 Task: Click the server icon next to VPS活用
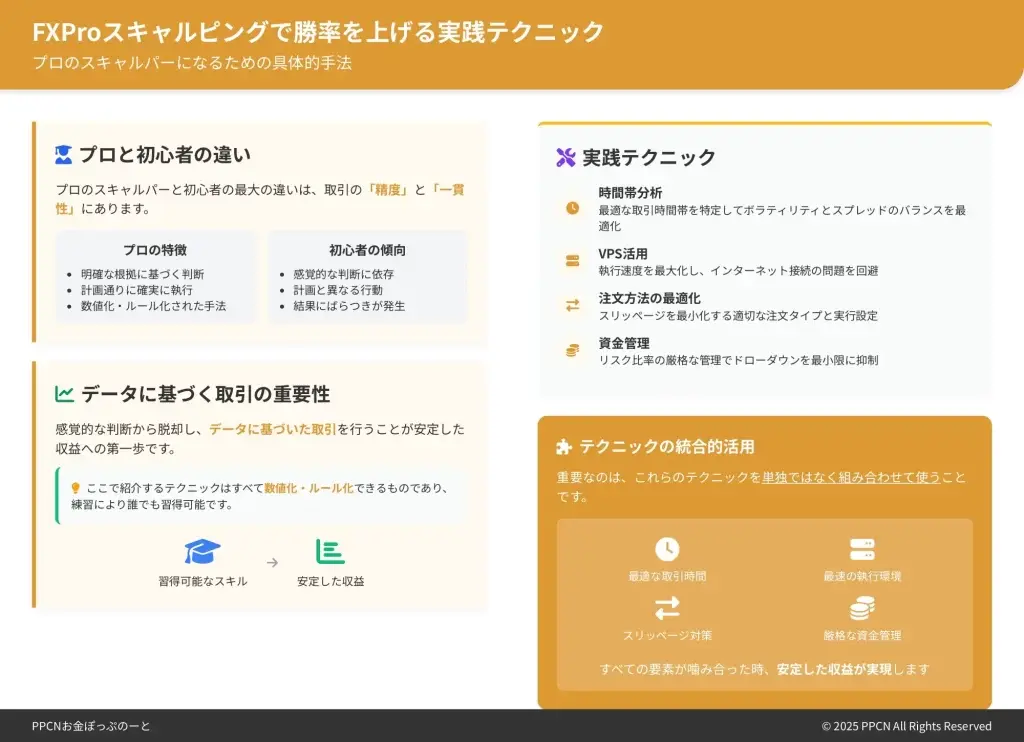tap(572, 261)
